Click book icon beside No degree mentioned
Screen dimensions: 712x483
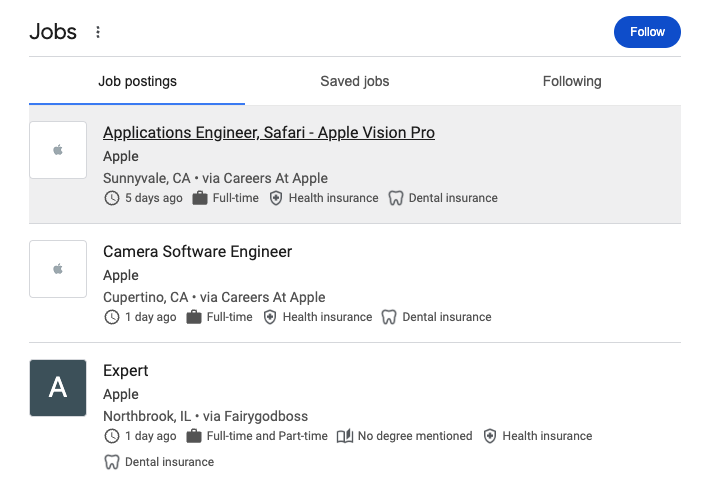point(345,436)
